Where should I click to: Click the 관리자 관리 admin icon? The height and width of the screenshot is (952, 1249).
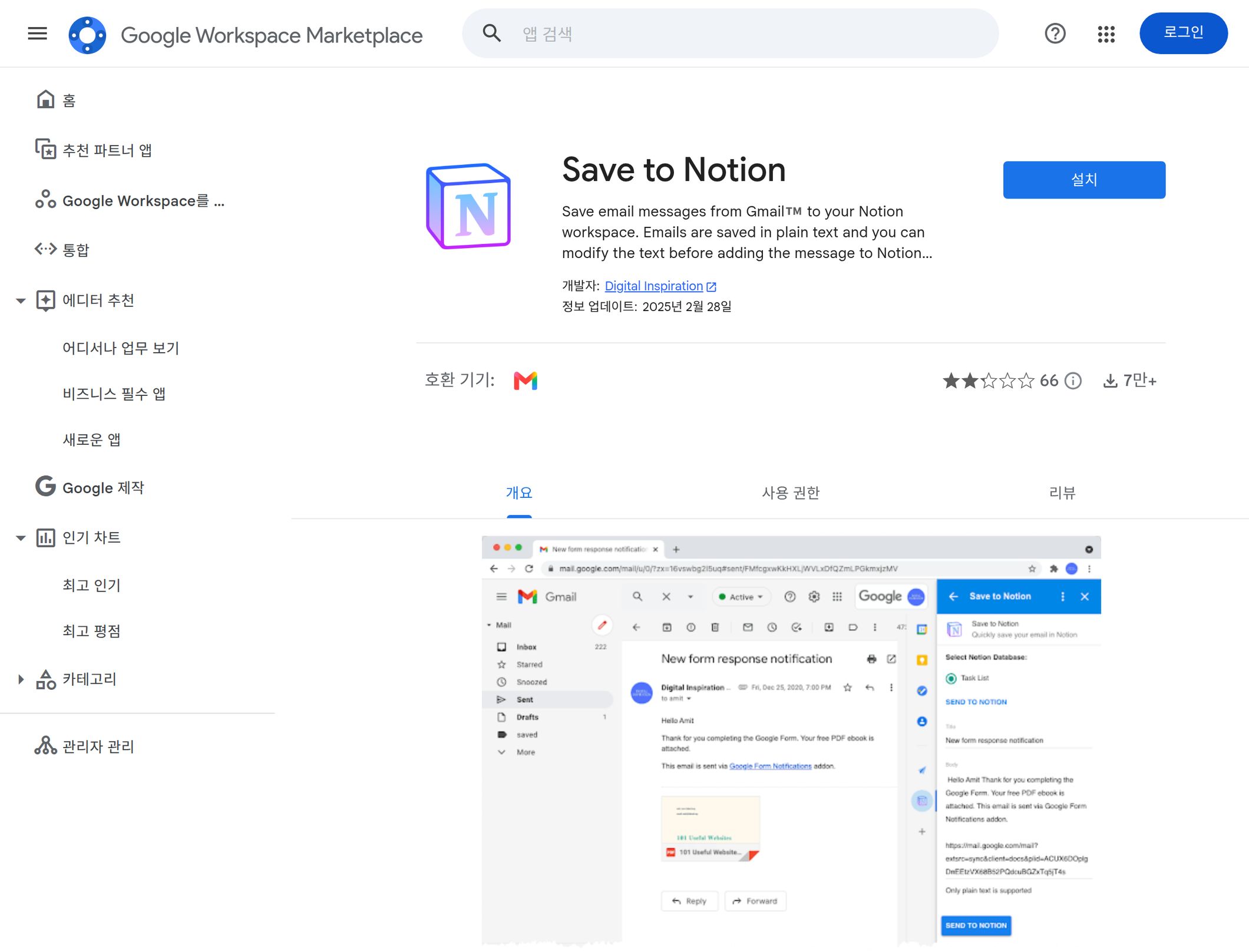click(x=45, y=745)
